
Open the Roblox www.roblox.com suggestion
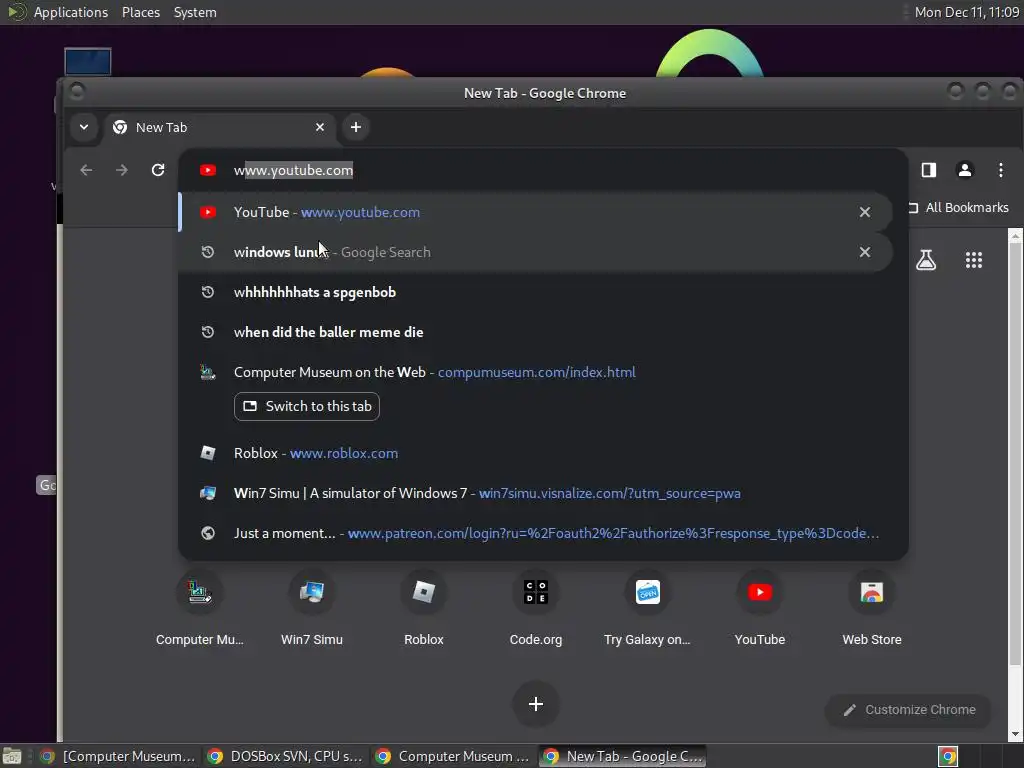point(536,453)
